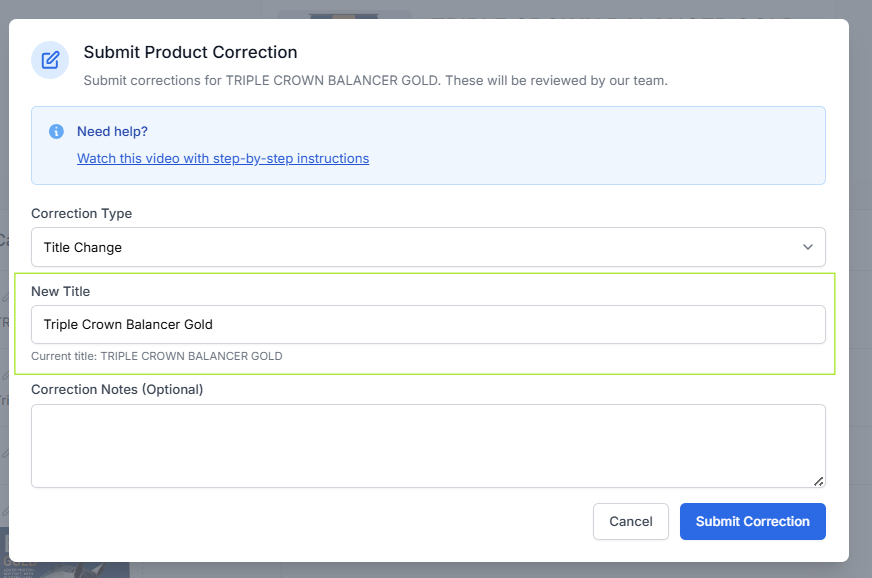The image size is (872, 578).
Task: Click the dialog subtitle about team review
Action: [375, 80]
